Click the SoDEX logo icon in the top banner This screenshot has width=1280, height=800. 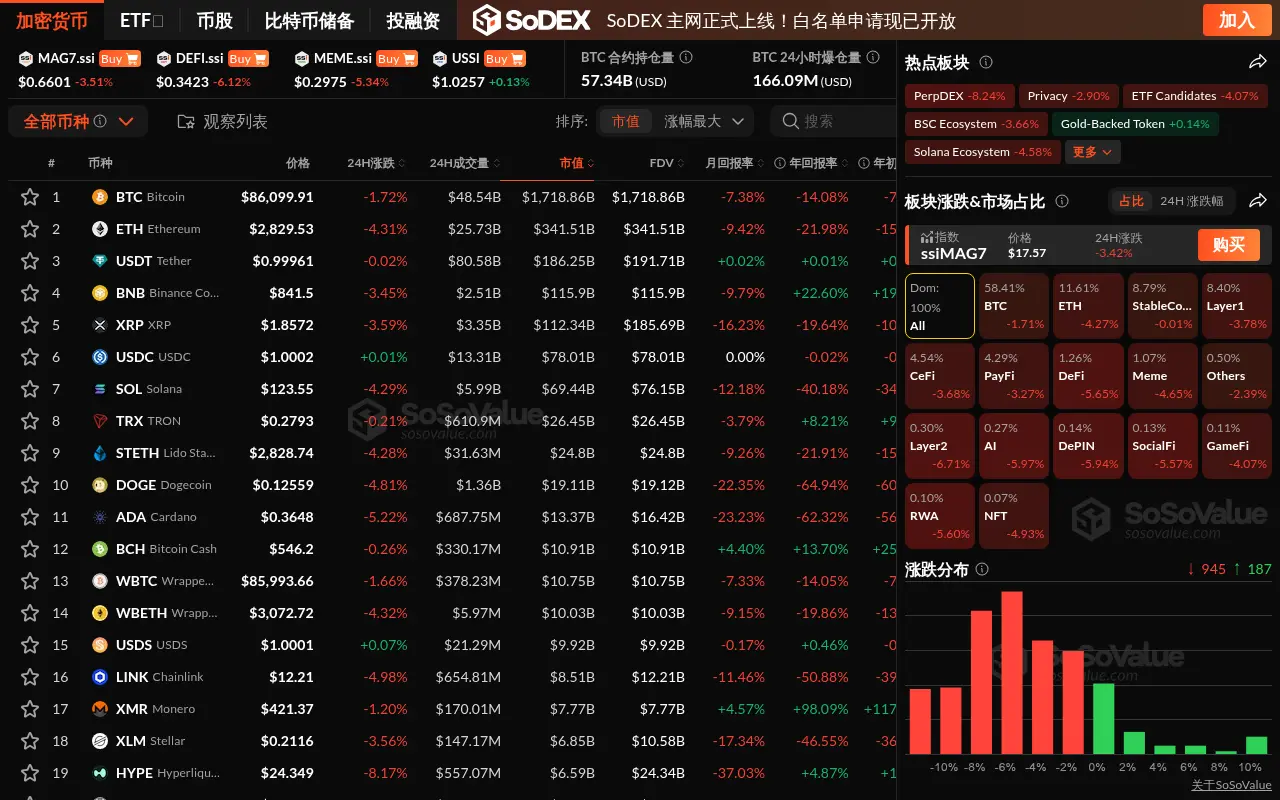(487, 19)
